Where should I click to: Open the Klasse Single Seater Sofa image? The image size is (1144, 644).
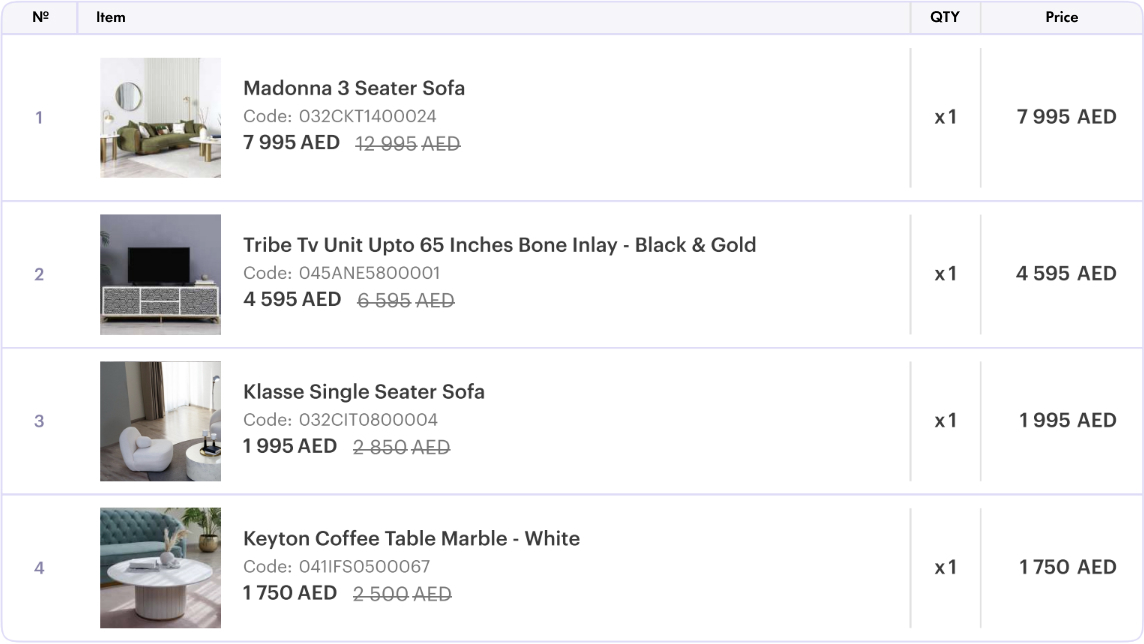coord(160,421)
